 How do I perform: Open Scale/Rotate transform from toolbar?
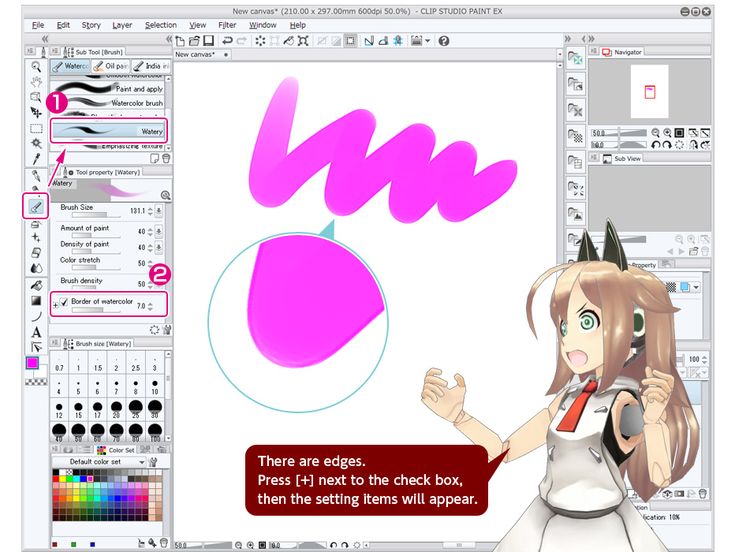(303, 41)
